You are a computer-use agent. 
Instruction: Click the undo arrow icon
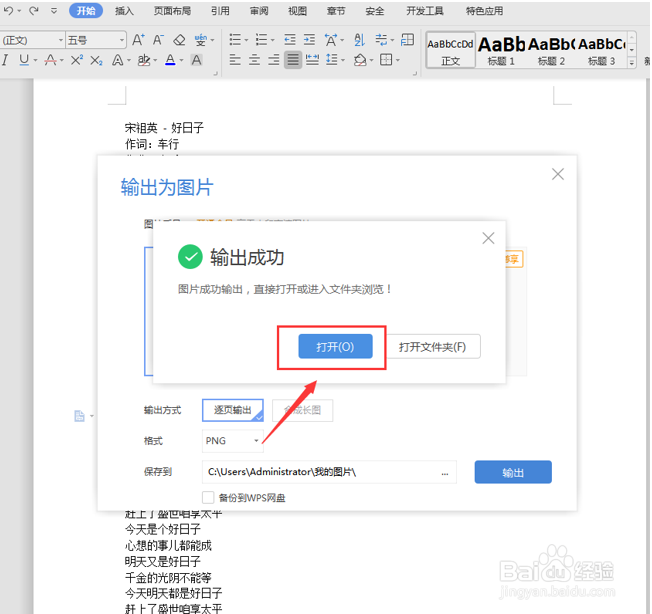[8, 10]
